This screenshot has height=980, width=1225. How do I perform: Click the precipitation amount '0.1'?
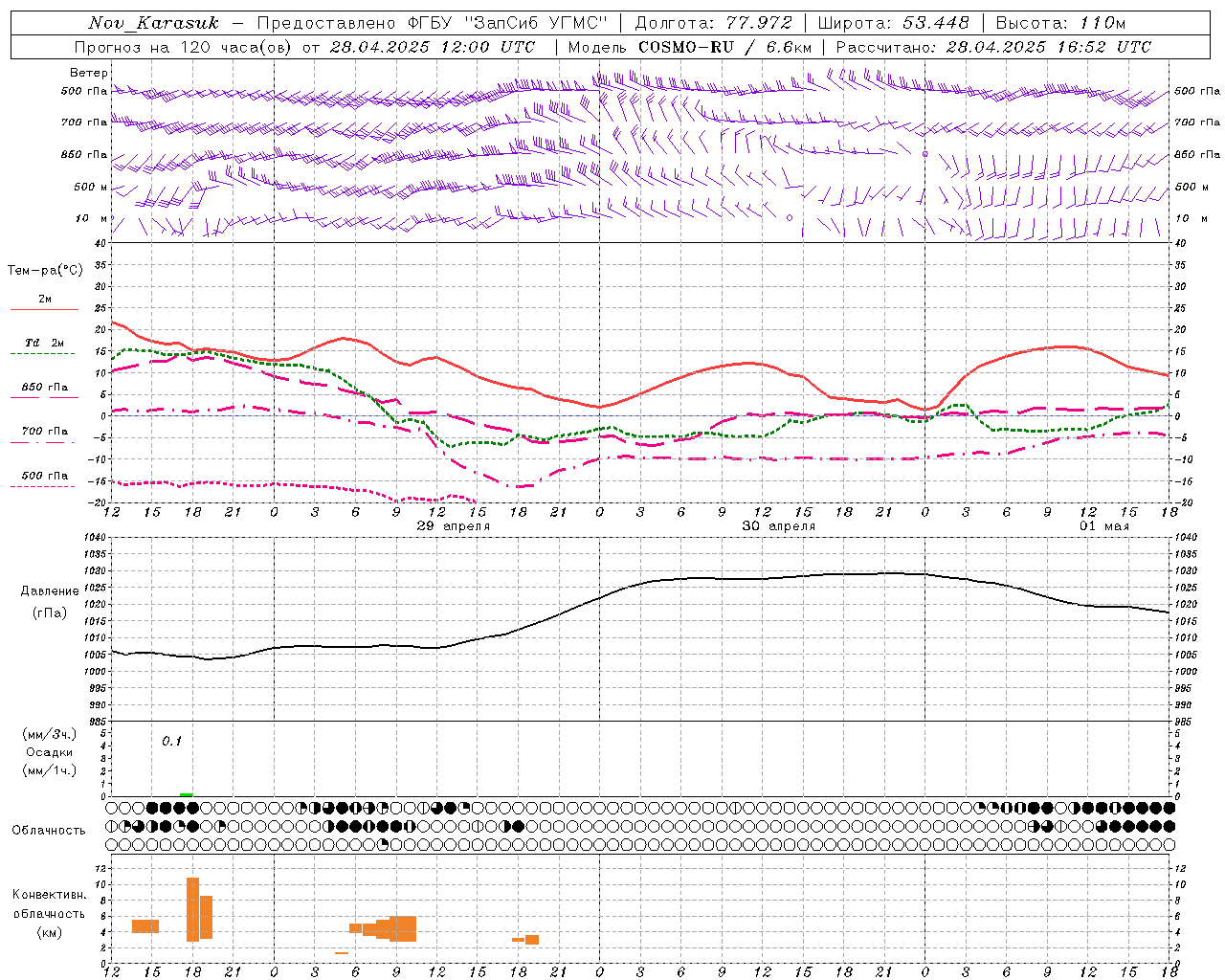tap(171, 741)
